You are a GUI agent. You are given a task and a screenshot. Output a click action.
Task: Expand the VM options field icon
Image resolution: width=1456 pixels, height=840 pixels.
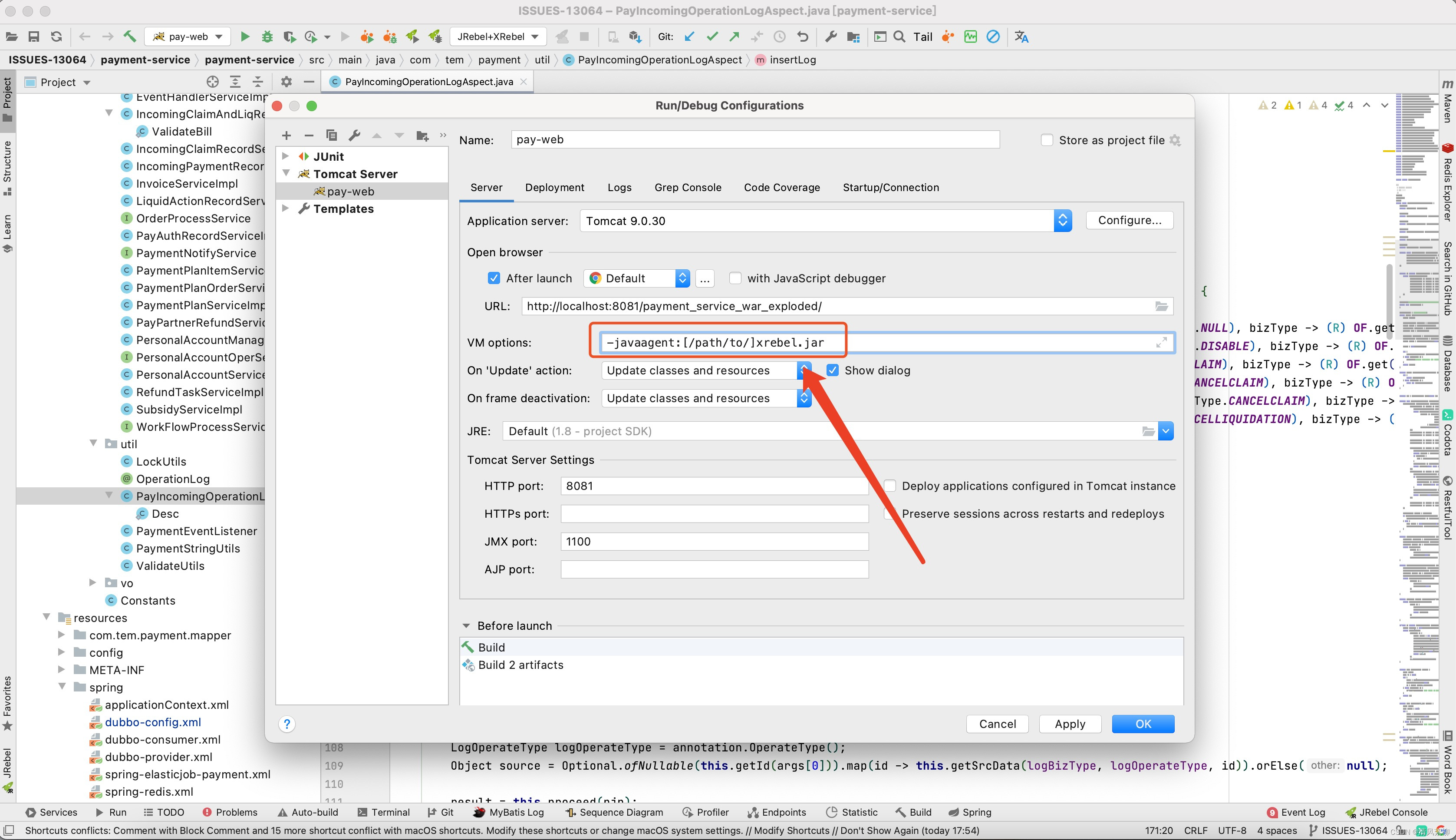point(1161,343)
